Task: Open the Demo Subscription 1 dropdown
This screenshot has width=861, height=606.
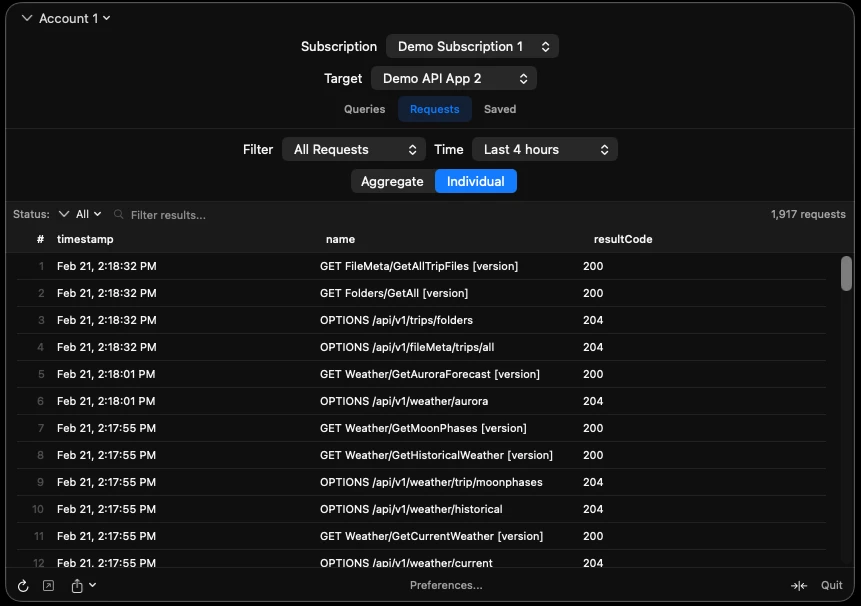Action: click(471, 46)
